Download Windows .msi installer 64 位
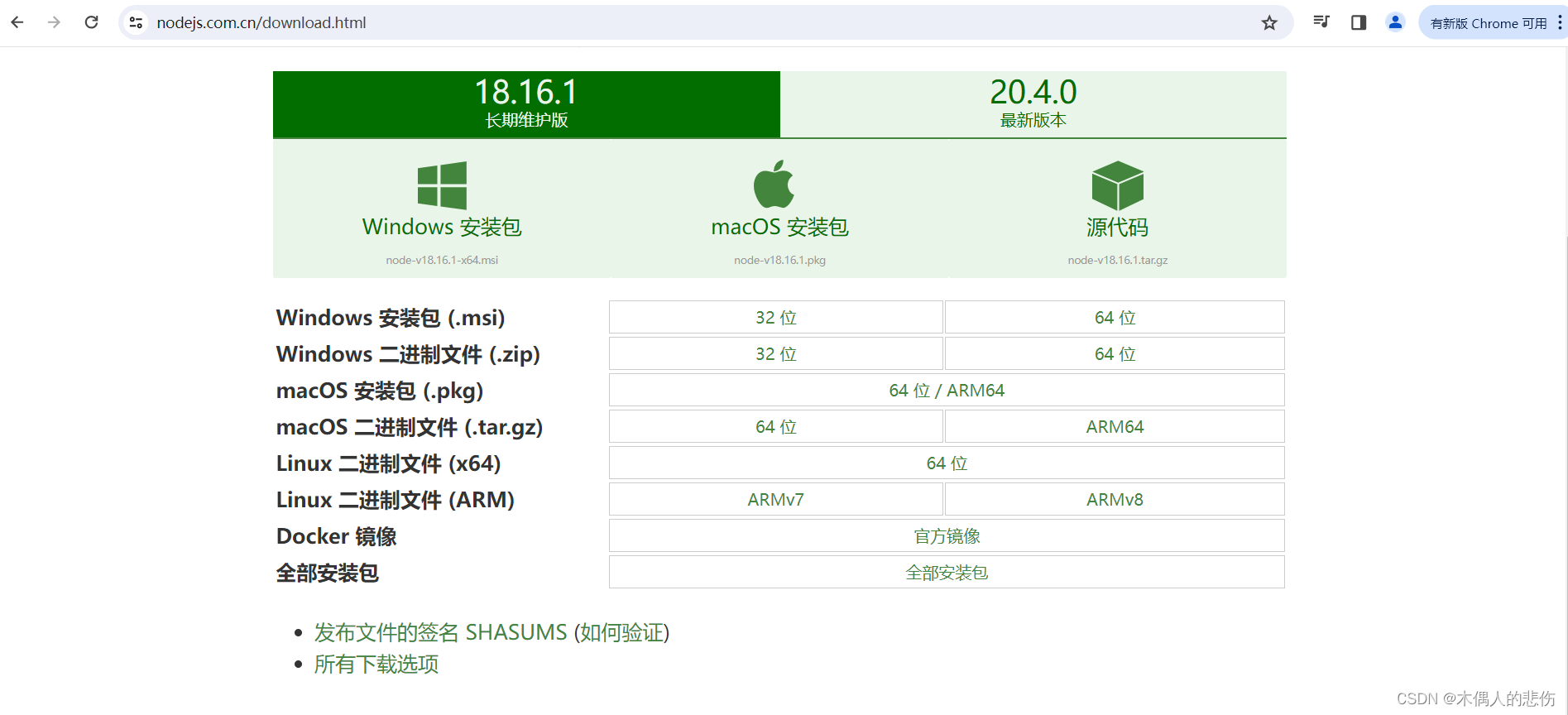The width and height of the screenshot is (1568, 715). pos(1115,317)
